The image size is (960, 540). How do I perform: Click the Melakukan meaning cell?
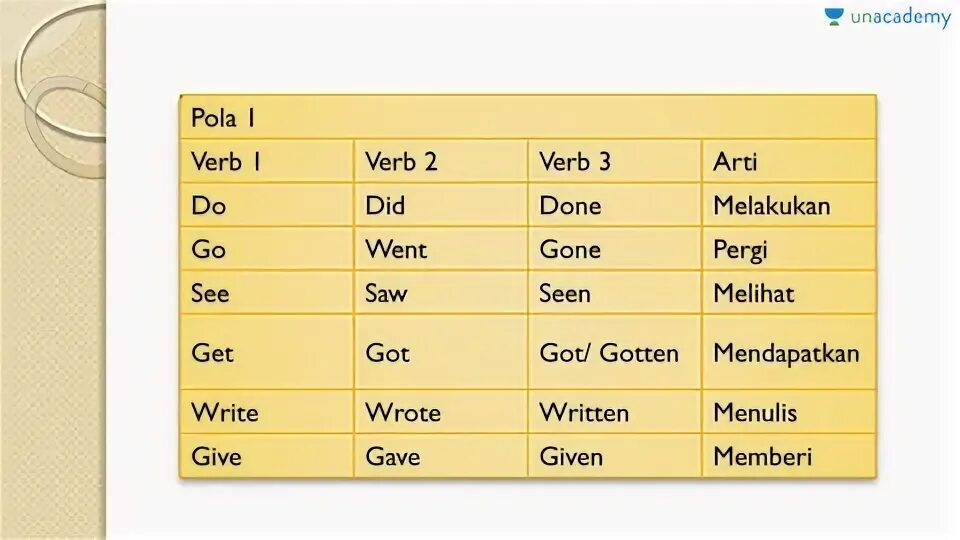(789, 205)
